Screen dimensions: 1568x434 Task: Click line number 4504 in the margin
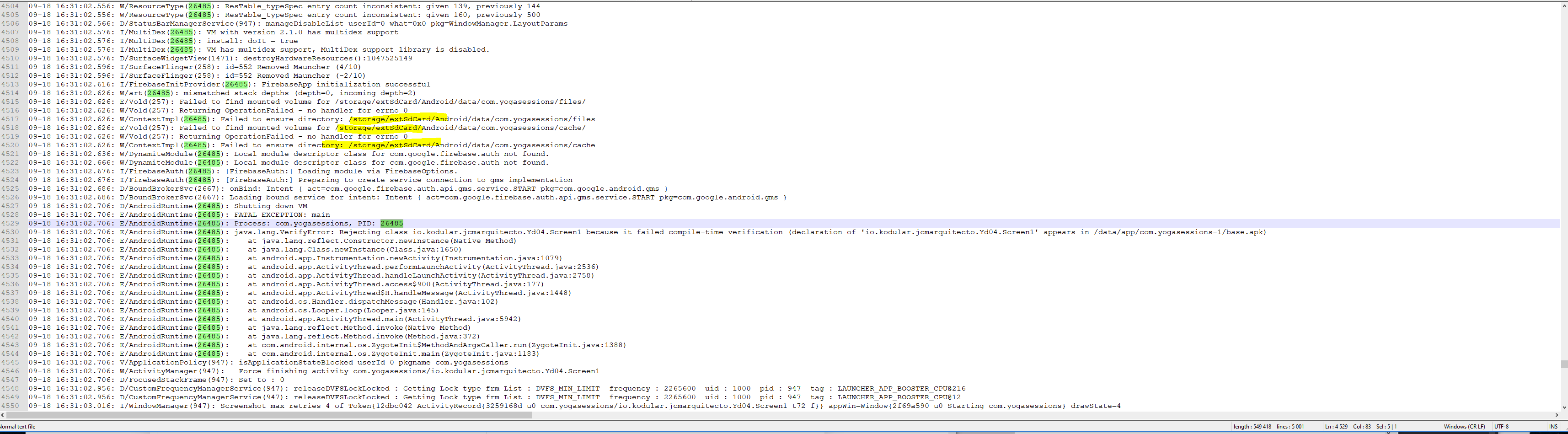click(x=11, y=6)
